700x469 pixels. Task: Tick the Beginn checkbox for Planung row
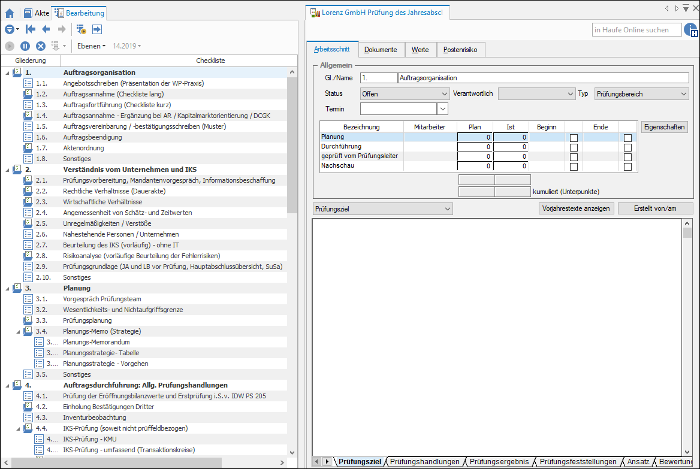(574, 138)
